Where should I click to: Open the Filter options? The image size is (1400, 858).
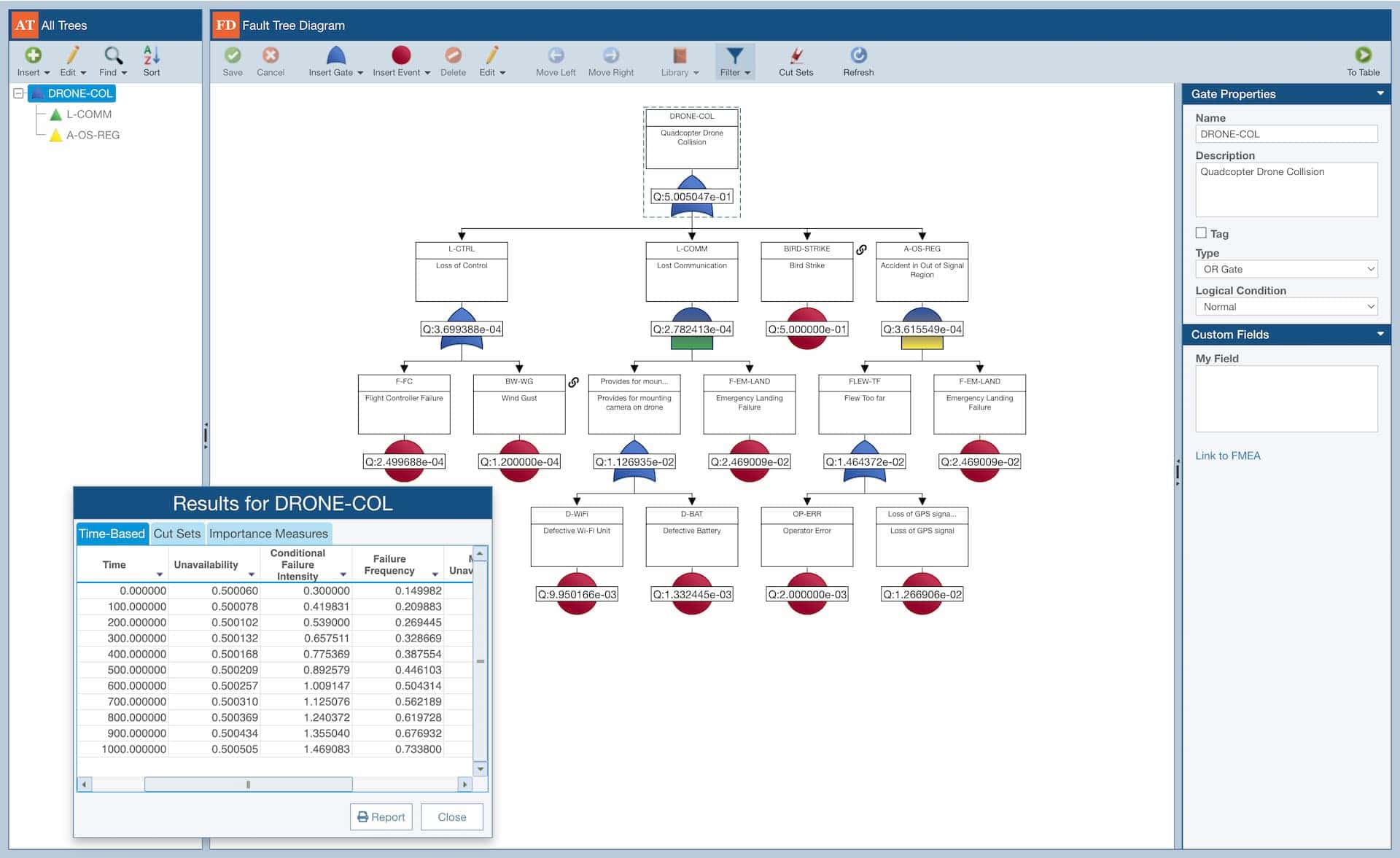[x=734, y=61]
